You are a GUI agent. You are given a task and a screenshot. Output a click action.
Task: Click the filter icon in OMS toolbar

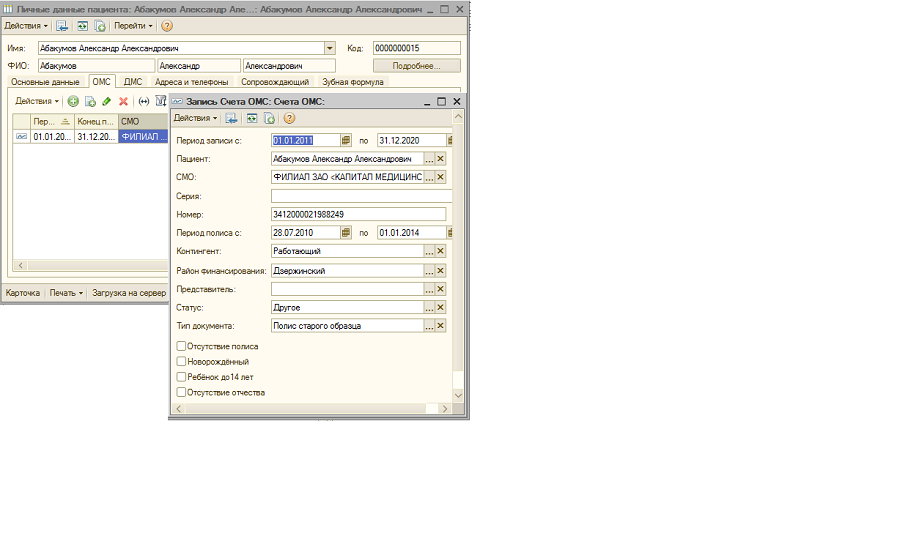[161, 101]
